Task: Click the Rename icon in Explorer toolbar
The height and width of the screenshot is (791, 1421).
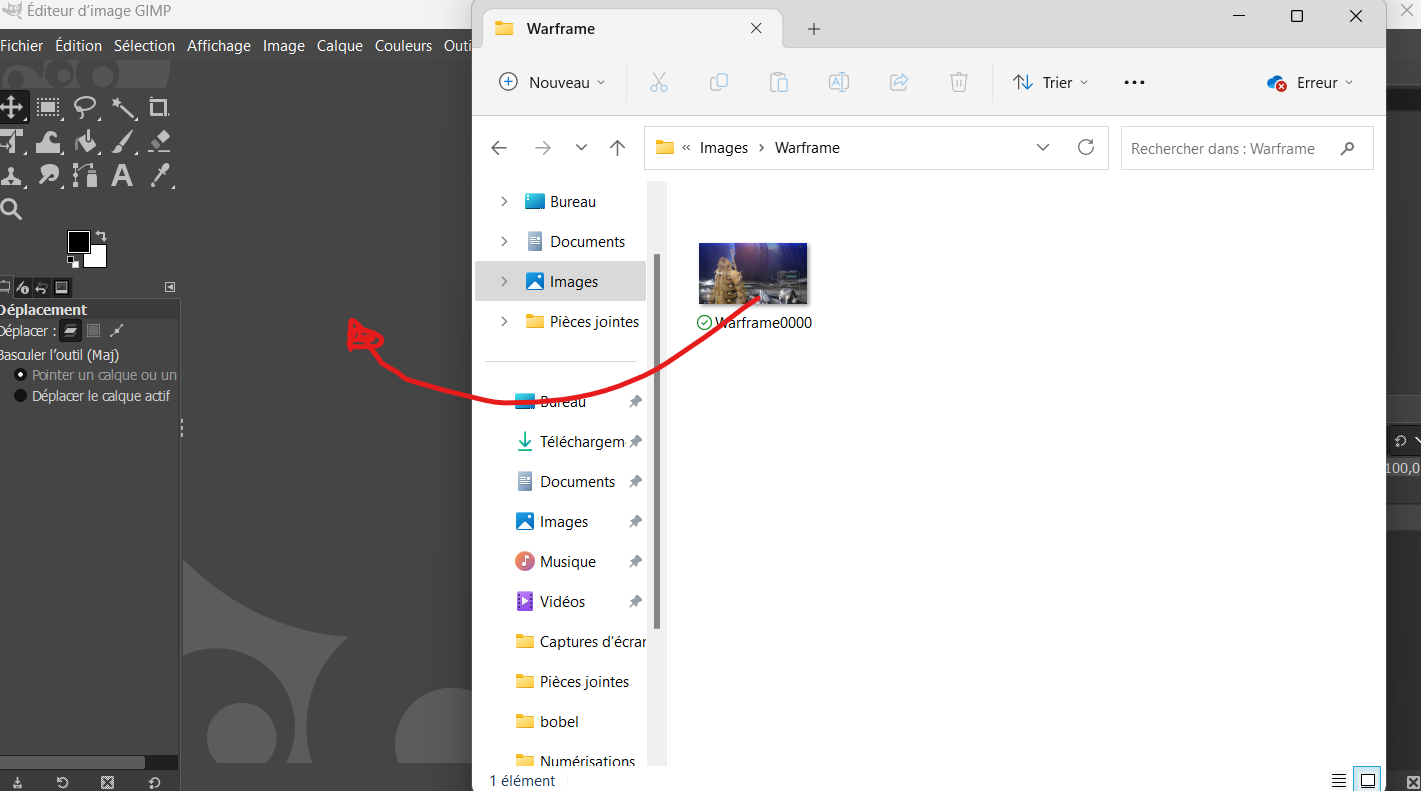Action: pos(838,83)
